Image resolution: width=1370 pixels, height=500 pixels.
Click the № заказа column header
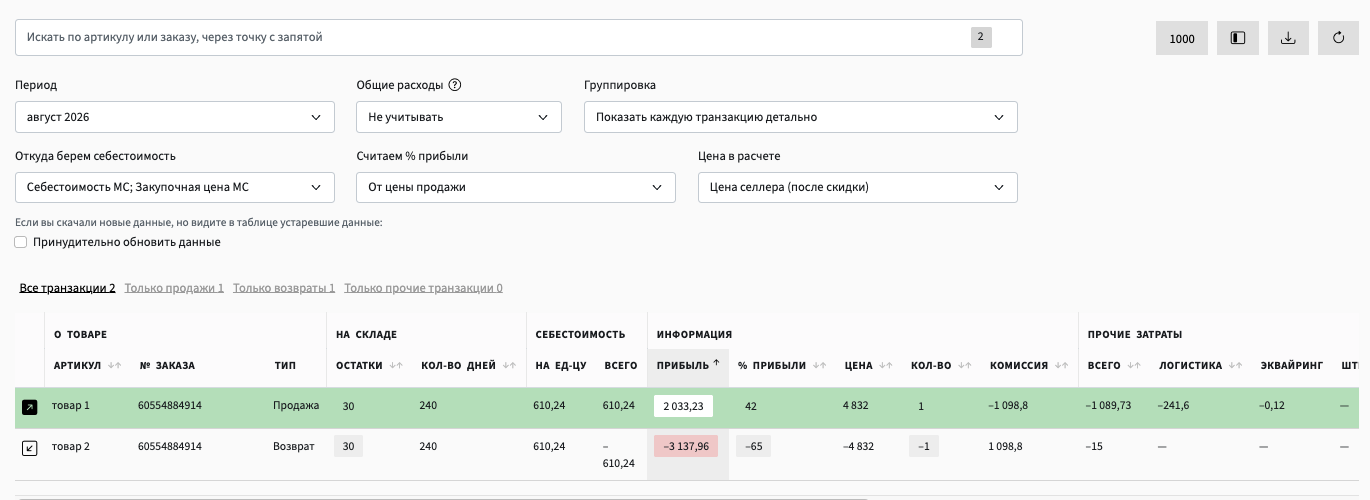click(167, 366)
